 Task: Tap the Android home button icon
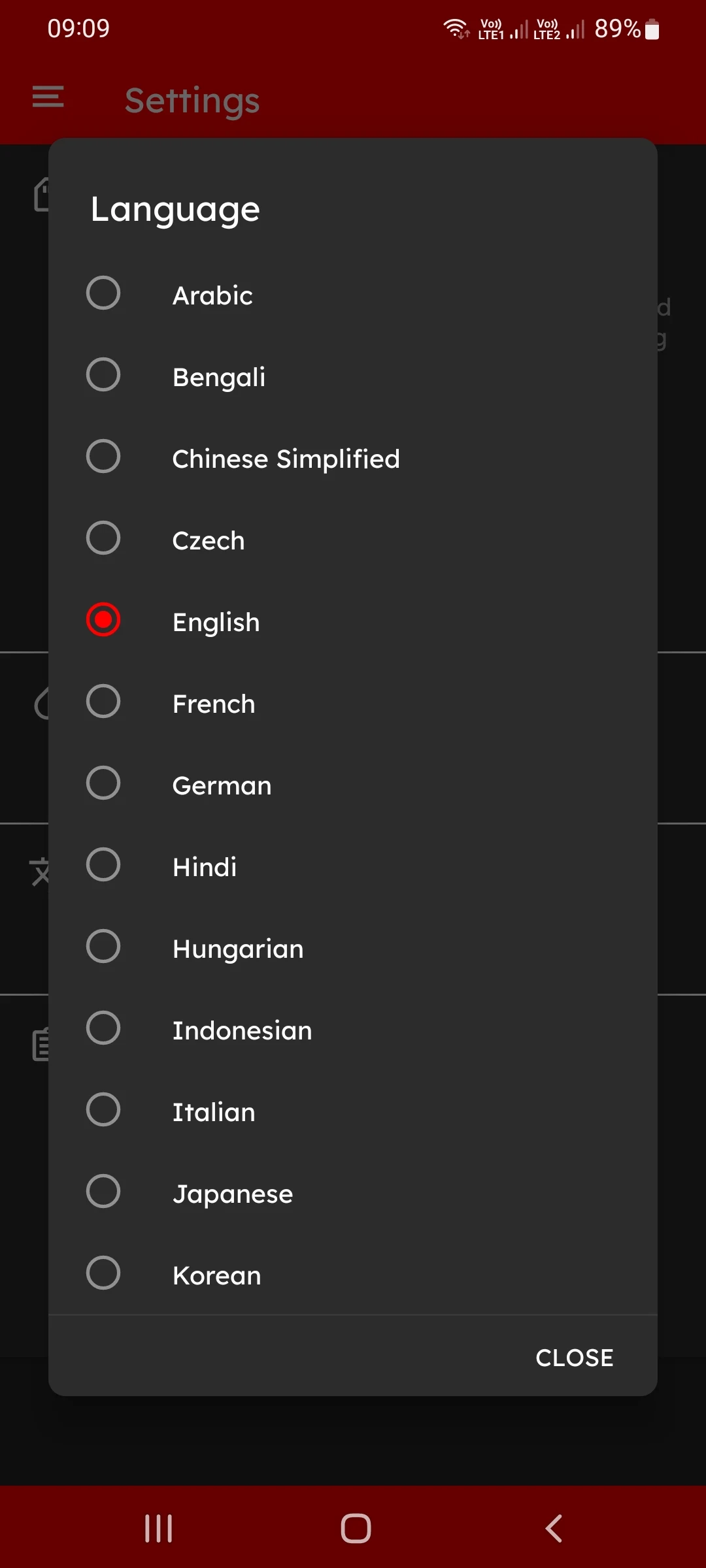[356, 1528]
